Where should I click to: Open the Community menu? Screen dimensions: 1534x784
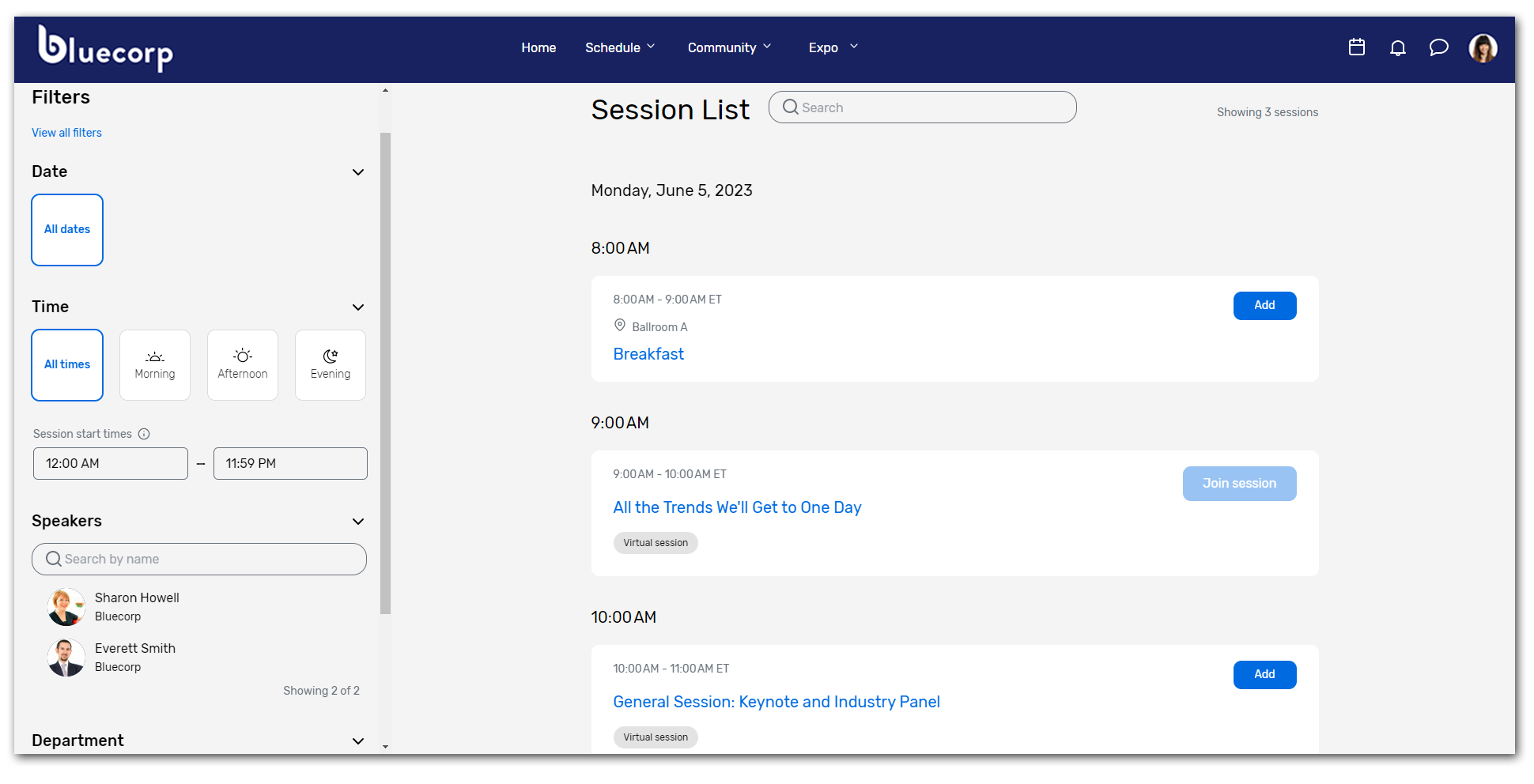728,47
